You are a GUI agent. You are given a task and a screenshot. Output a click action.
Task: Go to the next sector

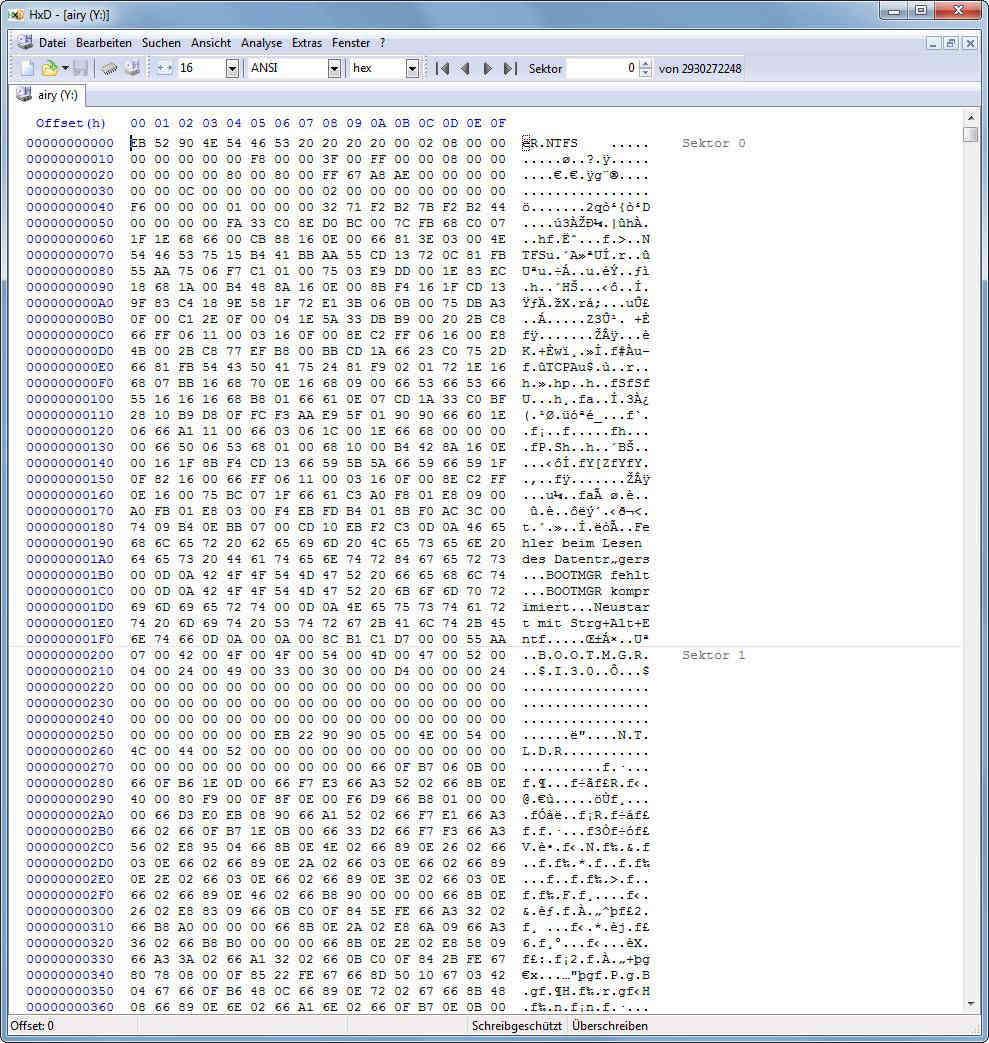(488, 68)
